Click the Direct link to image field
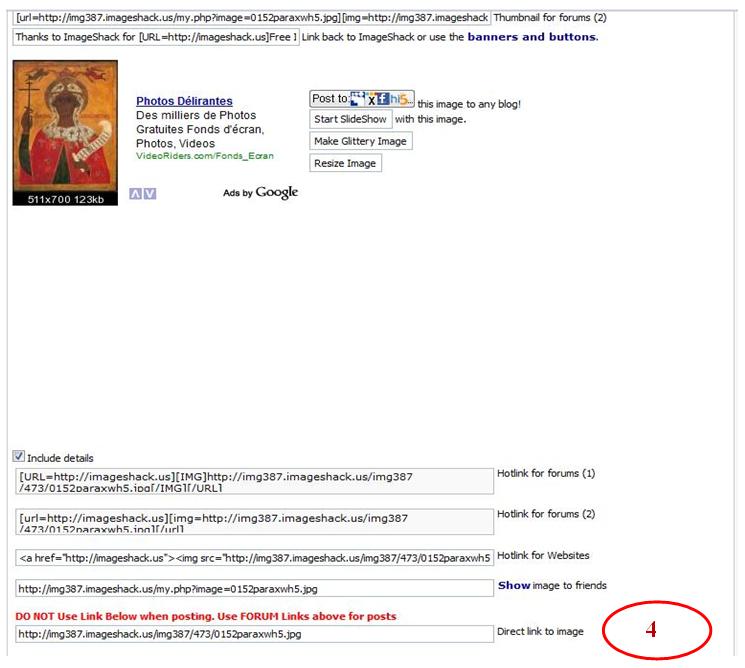Viewport: 745px width, 668px height. [x=254, y=634]
